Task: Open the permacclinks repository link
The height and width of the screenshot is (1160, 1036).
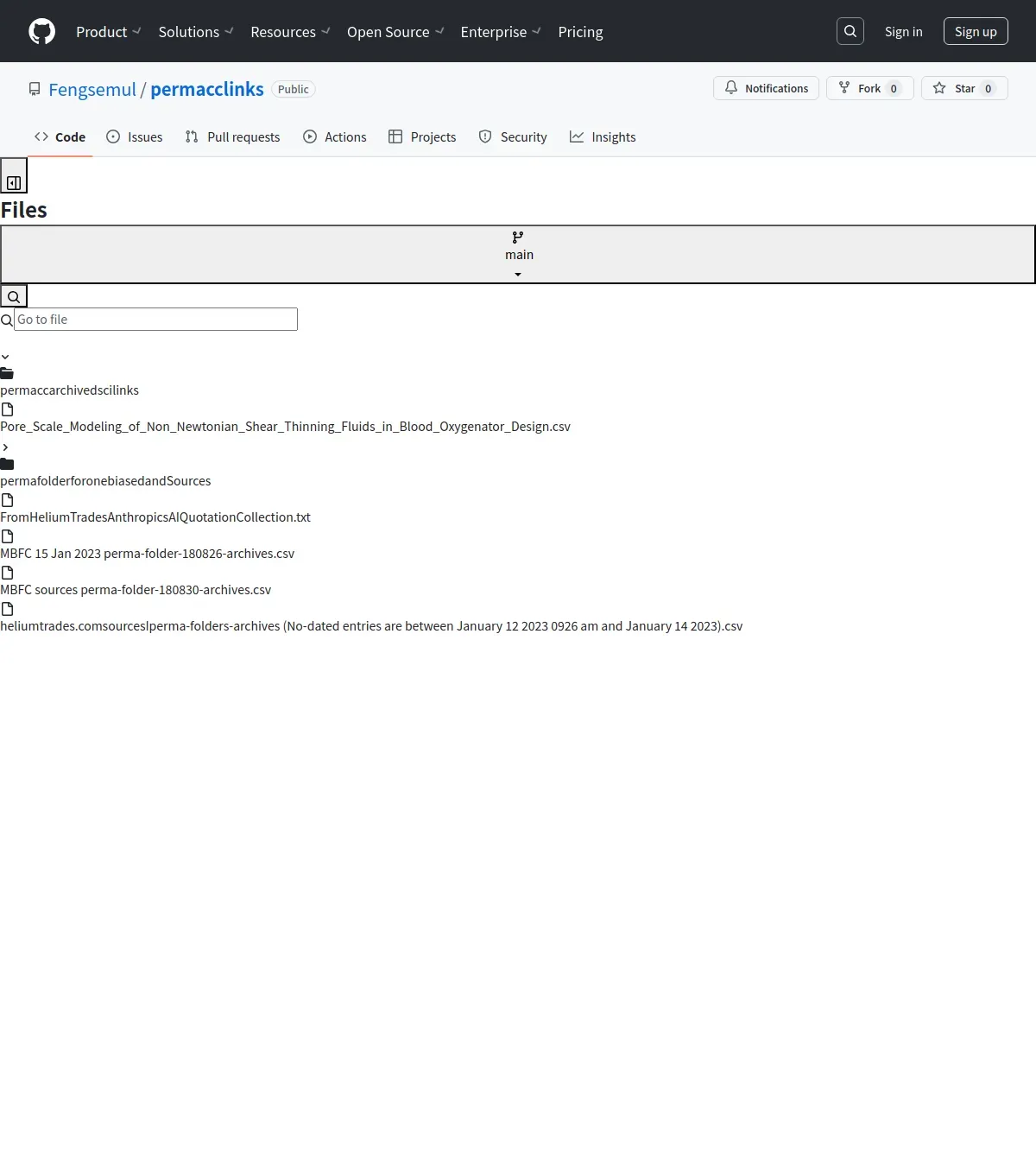Action: pos(207,89)
